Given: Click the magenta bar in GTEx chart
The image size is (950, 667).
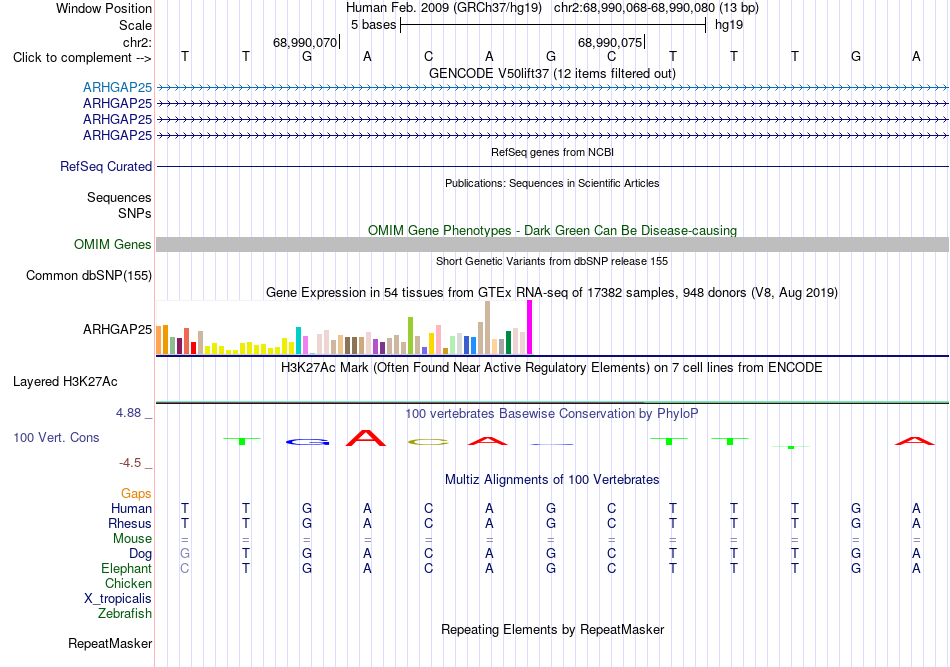Looking at the screenshot, I should coord(530,327).
